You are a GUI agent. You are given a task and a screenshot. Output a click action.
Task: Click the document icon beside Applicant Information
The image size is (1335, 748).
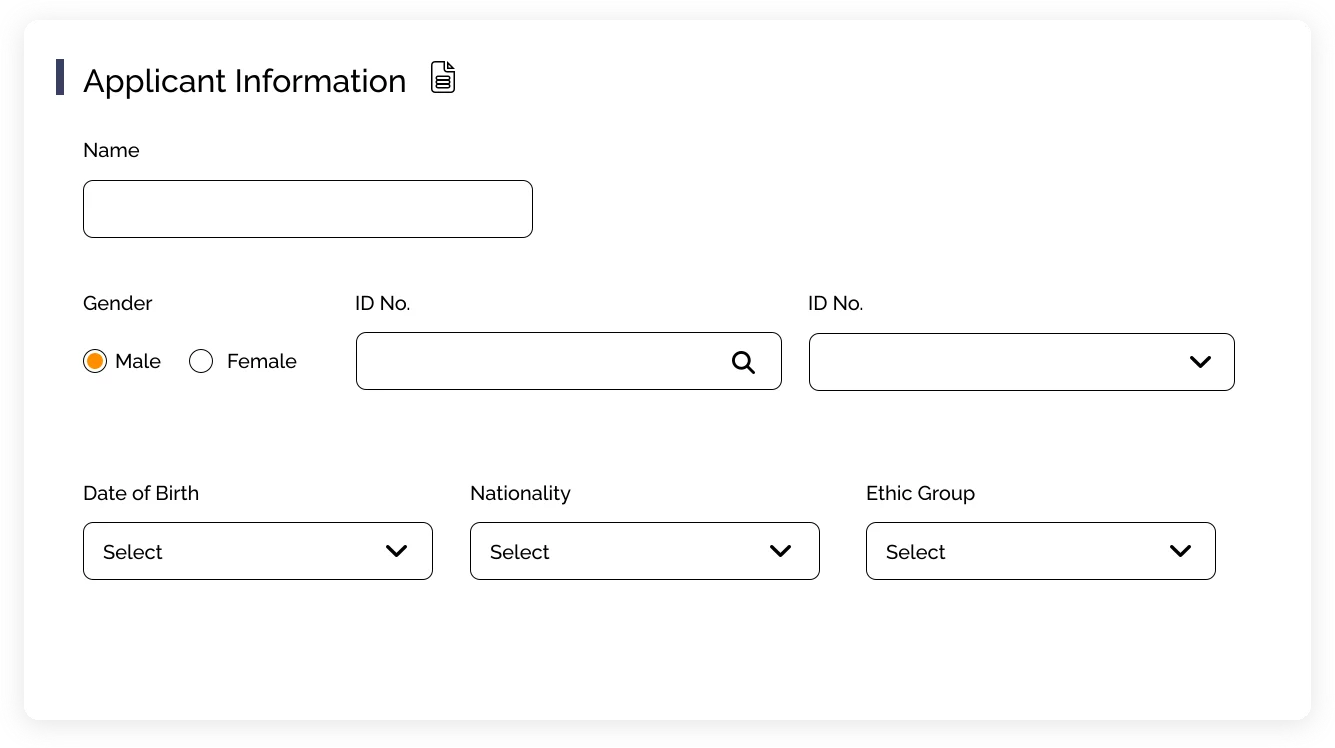point(443,77)
